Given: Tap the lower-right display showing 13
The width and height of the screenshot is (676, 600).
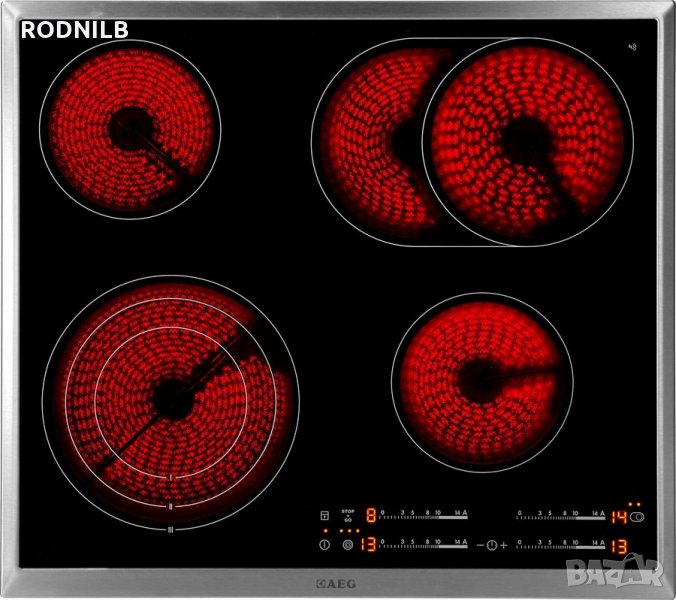Looking at the screenshot, I should click(619, 546).
